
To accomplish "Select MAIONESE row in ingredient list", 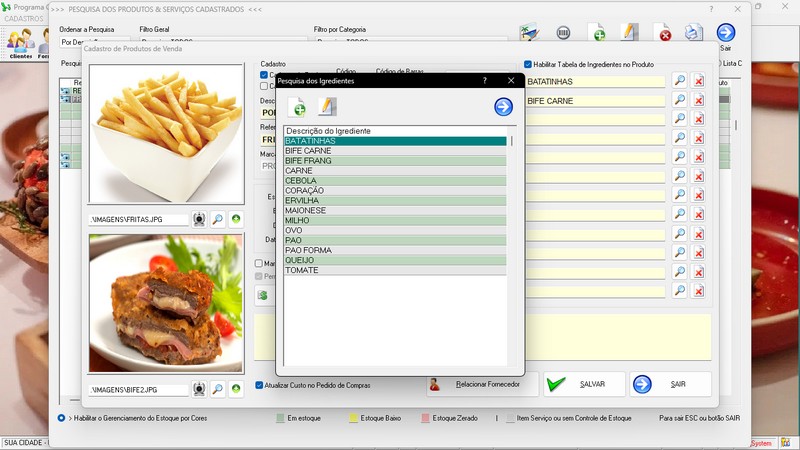I will point(395,211).
